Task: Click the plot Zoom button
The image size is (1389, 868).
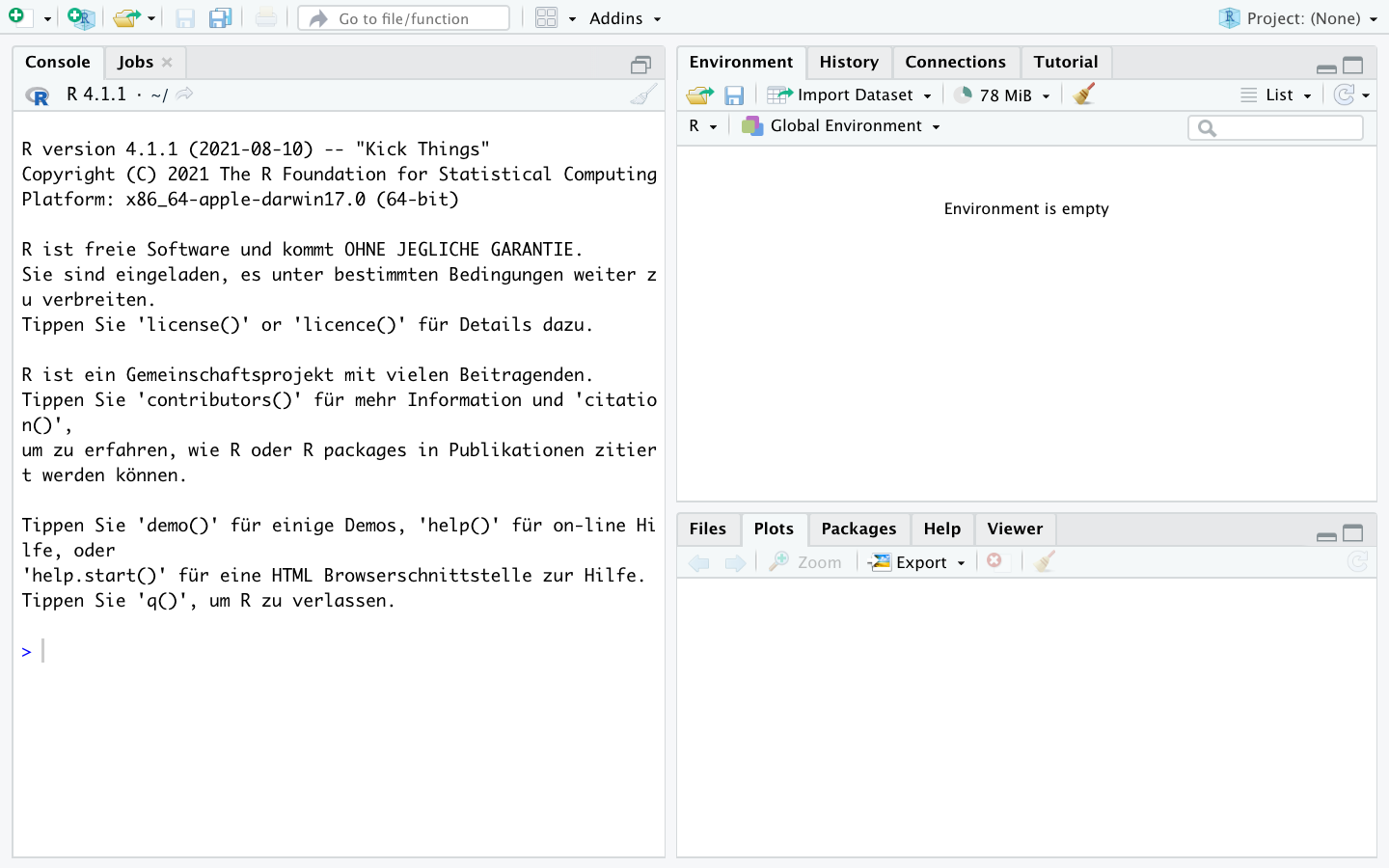Action: point(805,562)
